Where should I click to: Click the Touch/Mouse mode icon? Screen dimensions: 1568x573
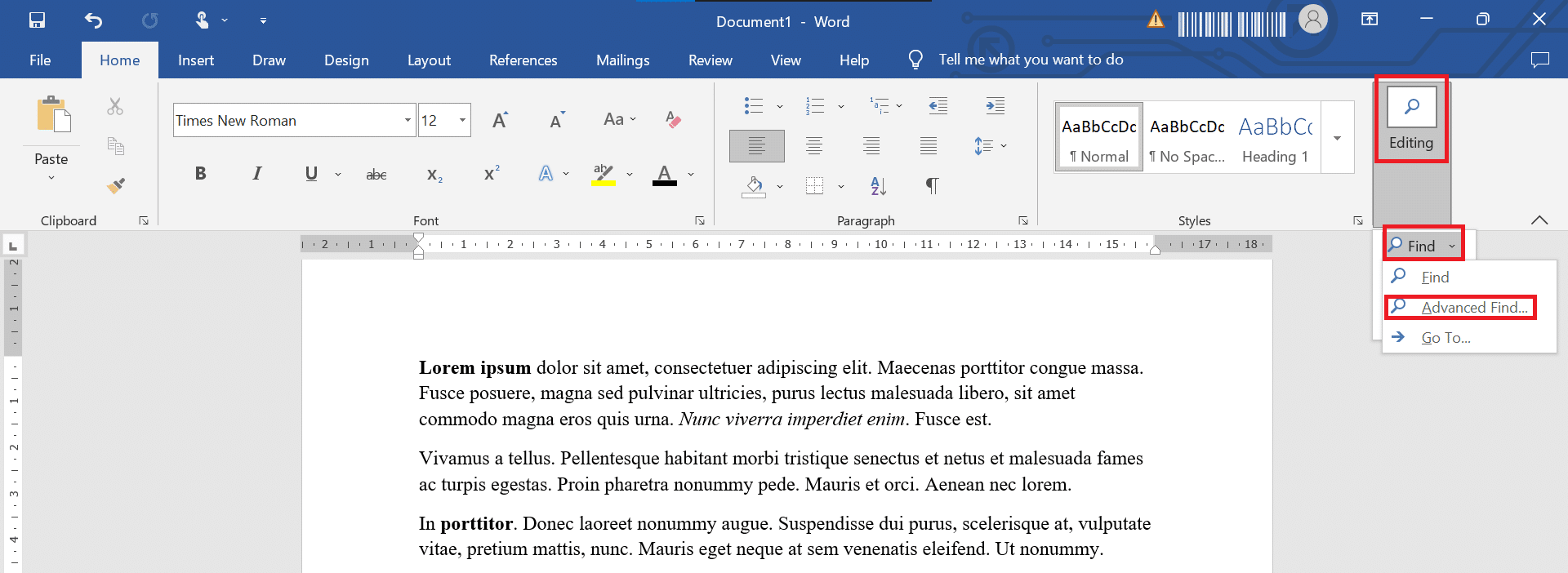[x=202, y=20]
